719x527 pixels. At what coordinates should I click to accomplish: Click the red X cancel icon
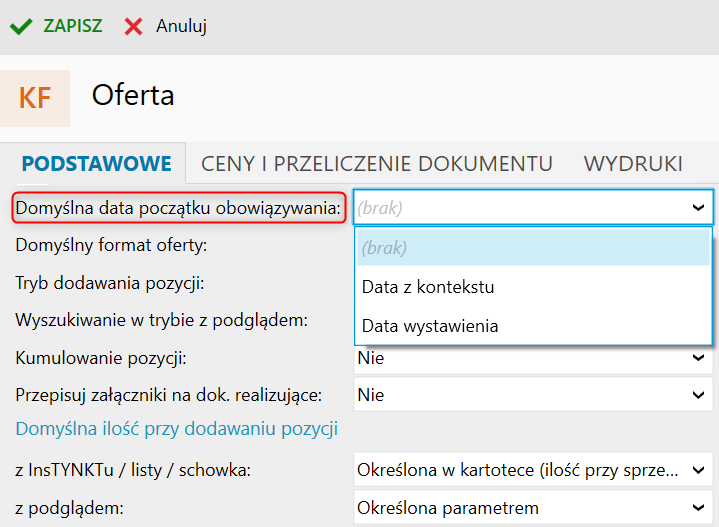coord(133,27)
